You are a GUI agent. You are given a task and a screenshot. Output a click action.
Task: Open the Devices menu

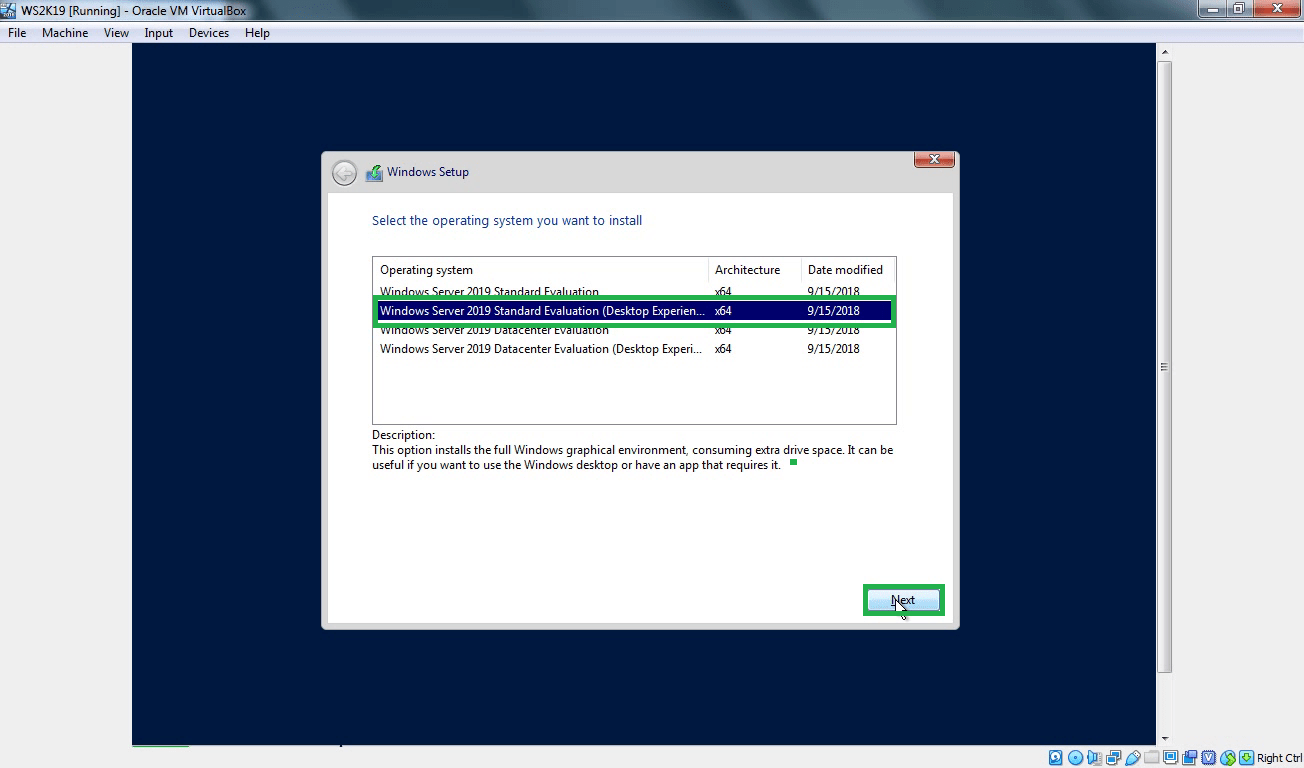coord(209,33)
